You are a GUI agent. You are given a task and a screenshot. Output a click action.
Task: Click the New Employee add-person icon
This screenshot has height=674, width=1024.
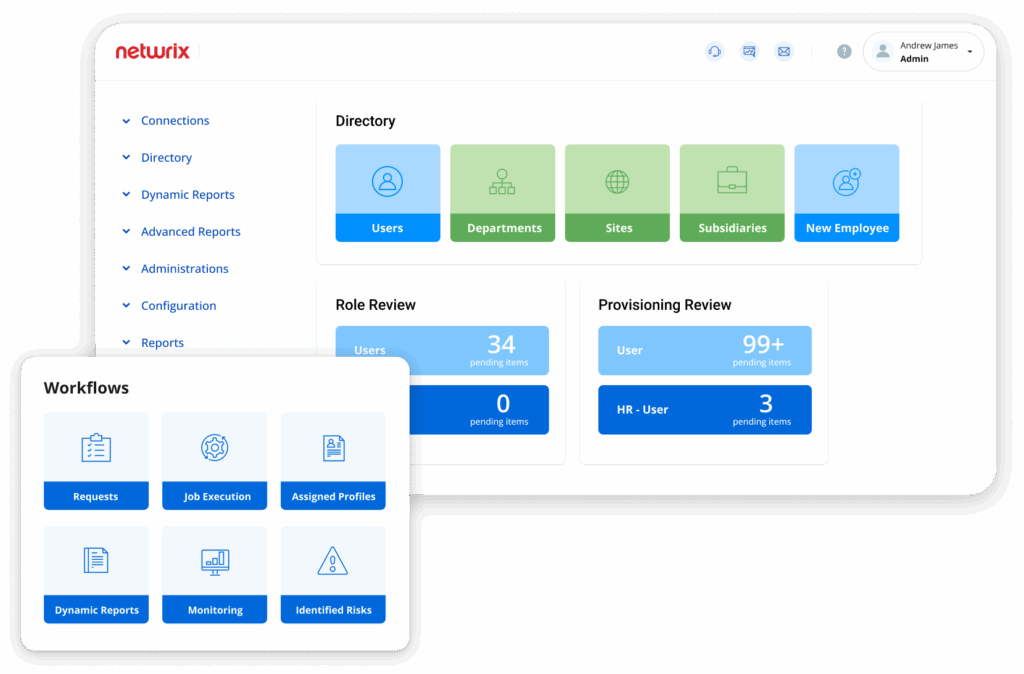click(846, 182)
